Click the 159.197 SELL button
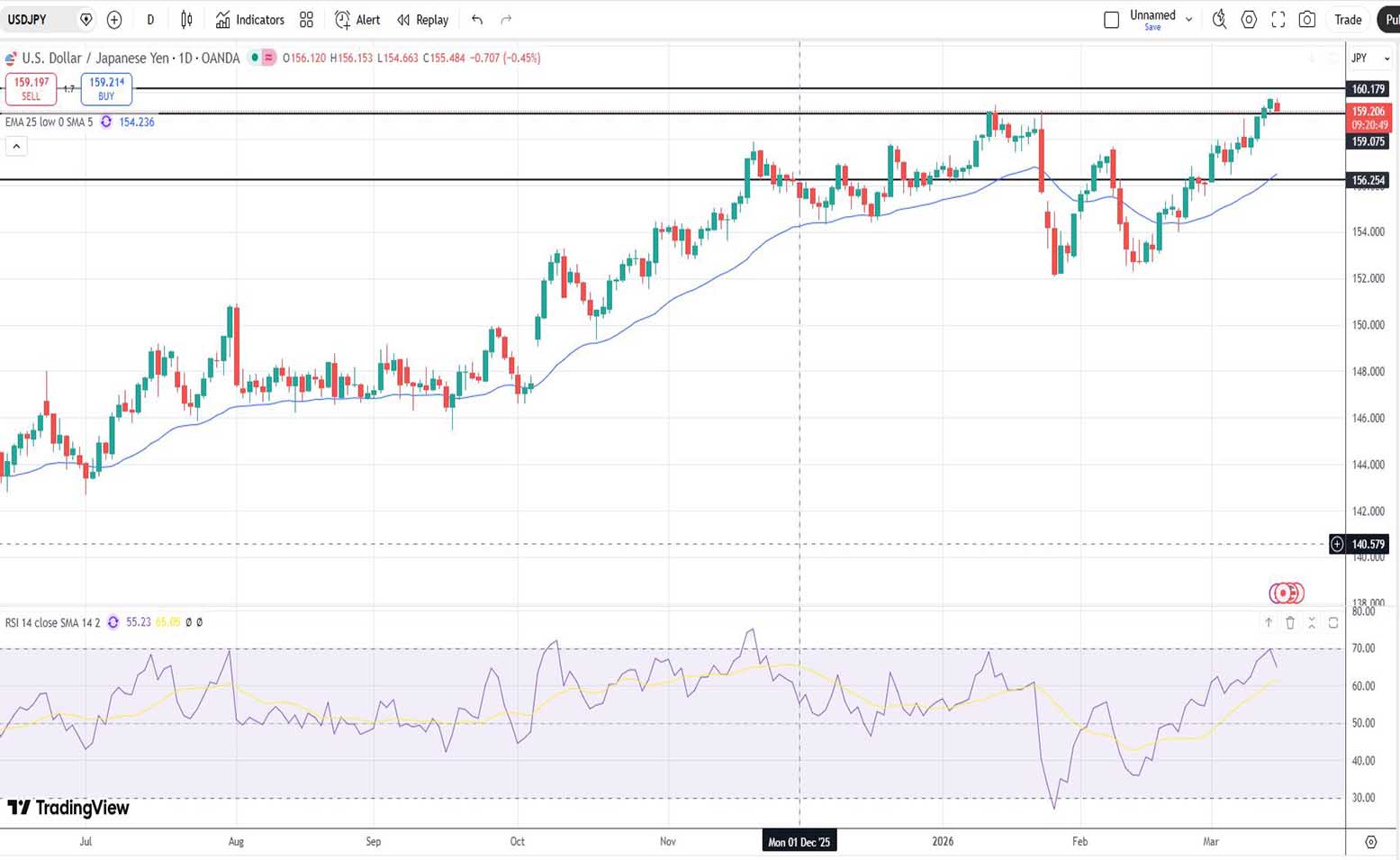 click(32, 88)
